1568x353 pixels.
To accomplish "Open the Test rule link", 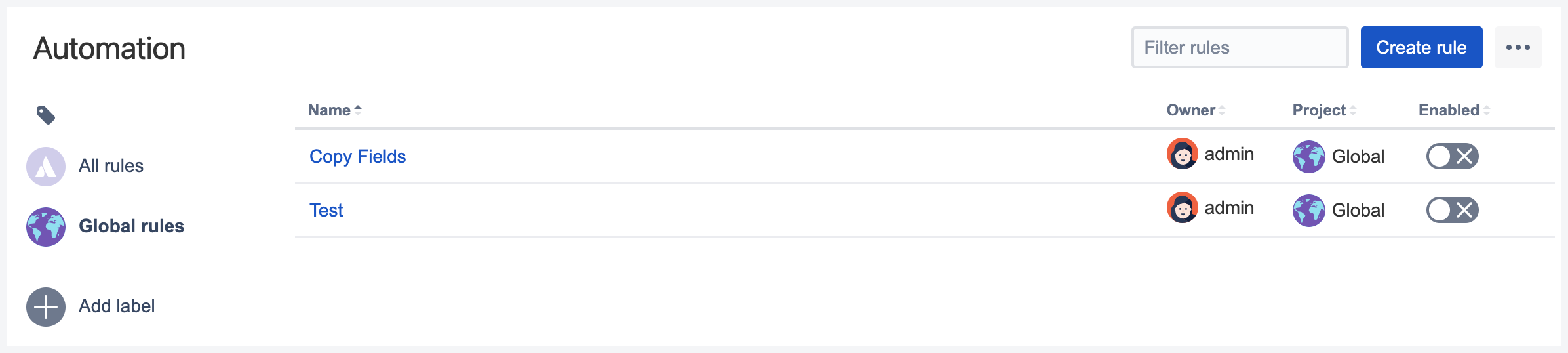I will click(x=326, y=210).
